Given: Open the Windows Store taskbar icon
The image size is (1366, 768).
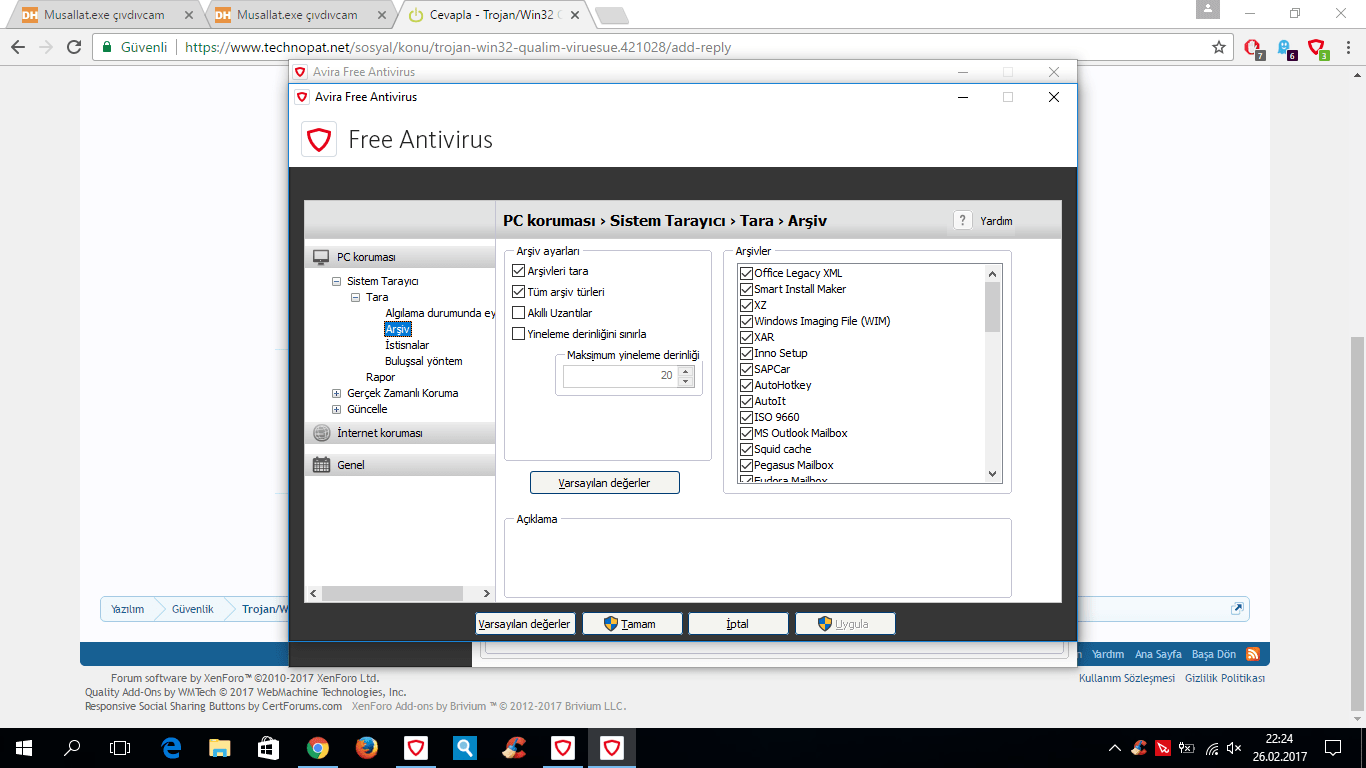Looking at the screenshot, I should [269, 747].
